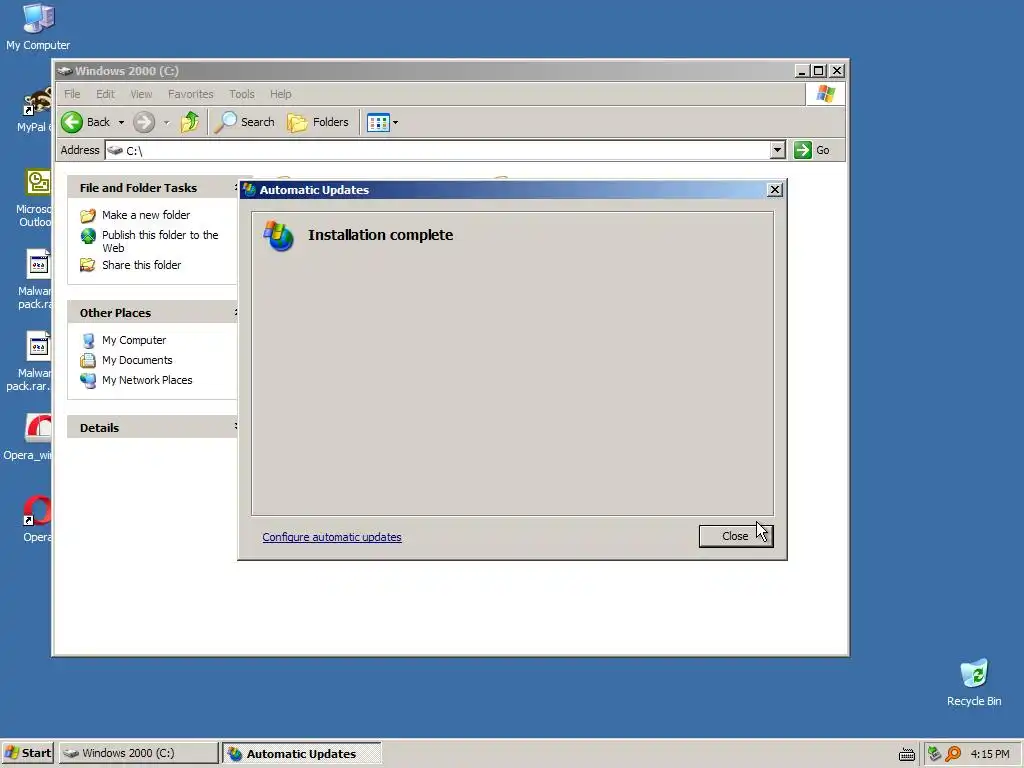Viewport: 1024px width, 768px height.
Task: Open My Network Places link
Action: coord(147,380)
